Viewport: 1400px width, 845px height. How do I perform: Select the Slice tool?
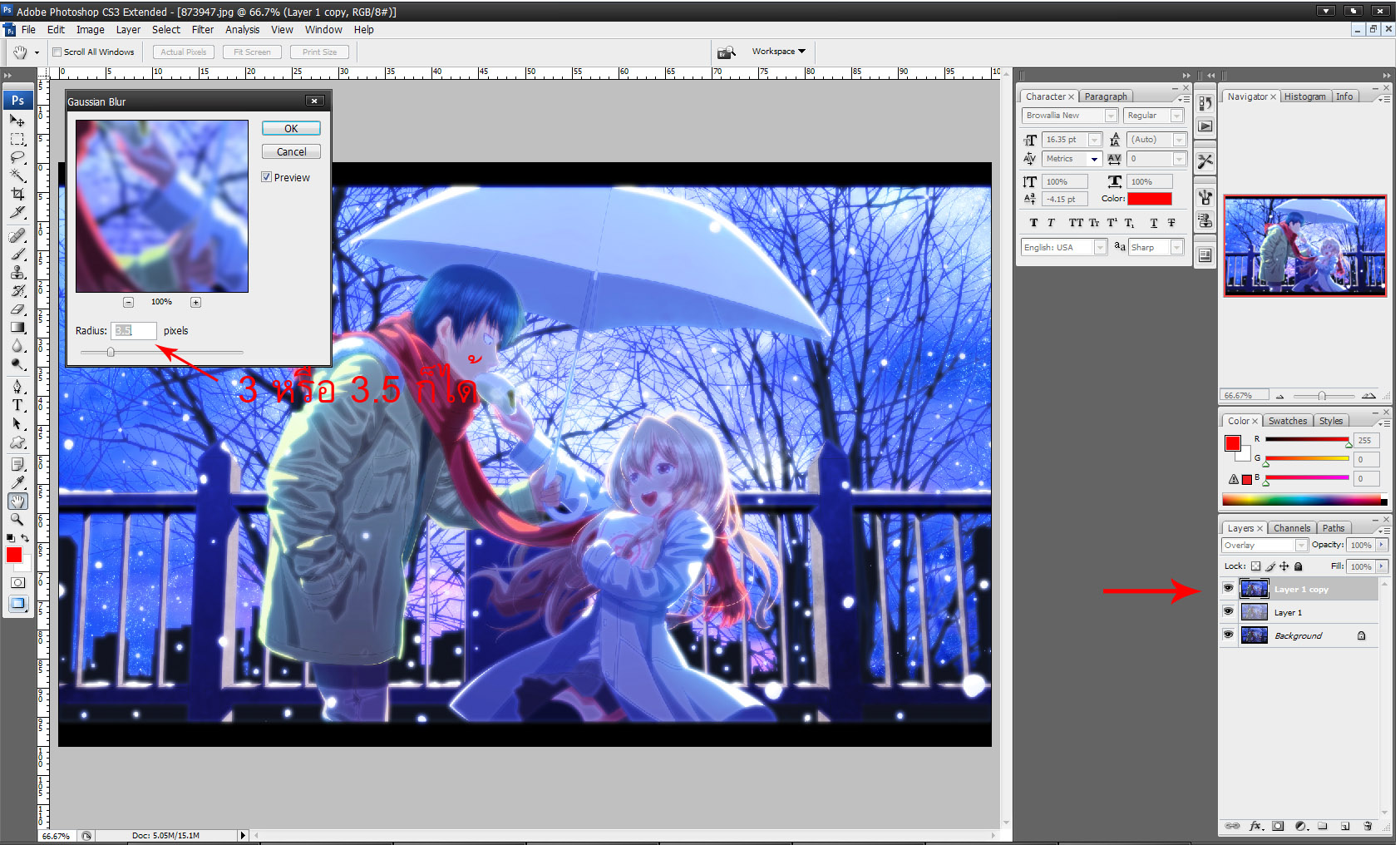[x=17, y=212]
